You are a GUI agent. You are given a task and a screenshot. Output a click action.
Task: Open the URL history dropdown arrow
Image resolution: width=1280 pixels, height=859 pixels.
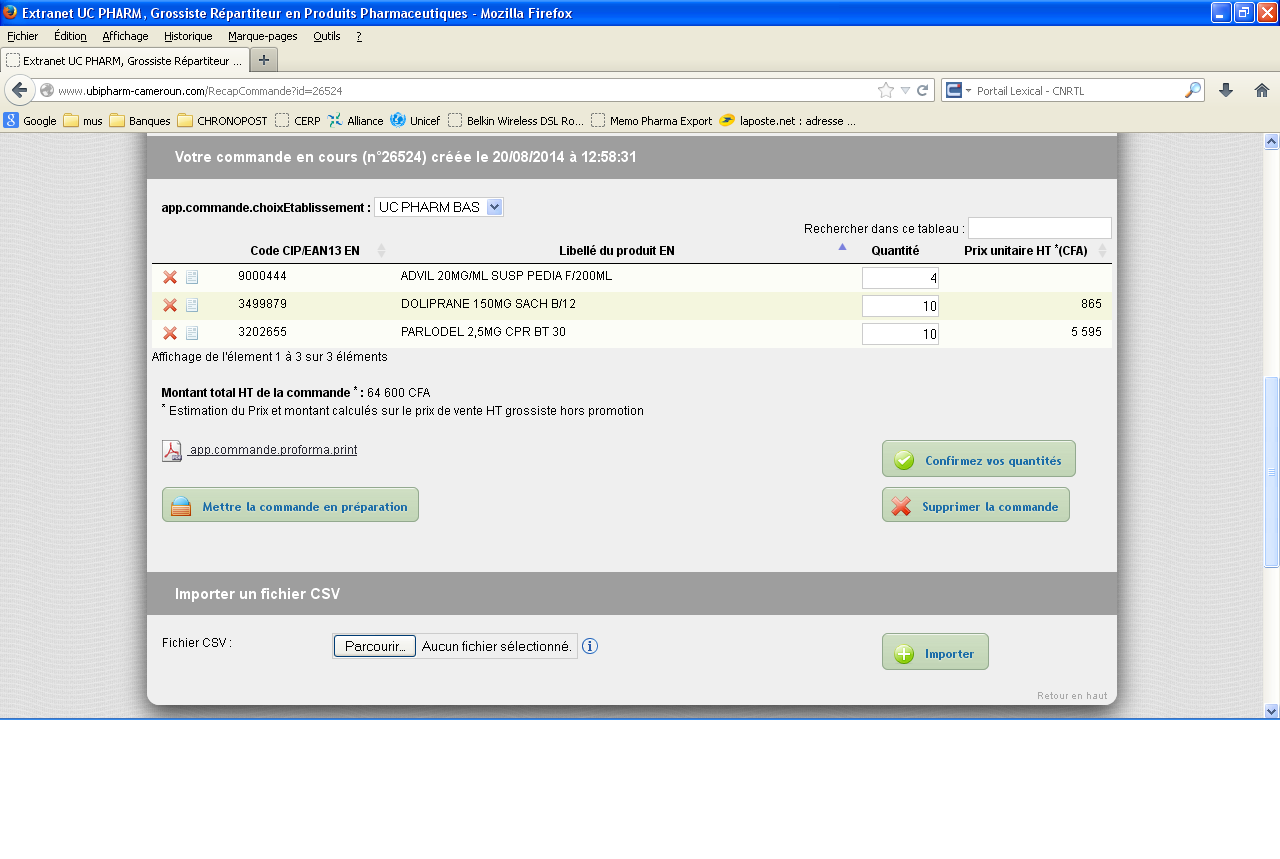point(905,90)
